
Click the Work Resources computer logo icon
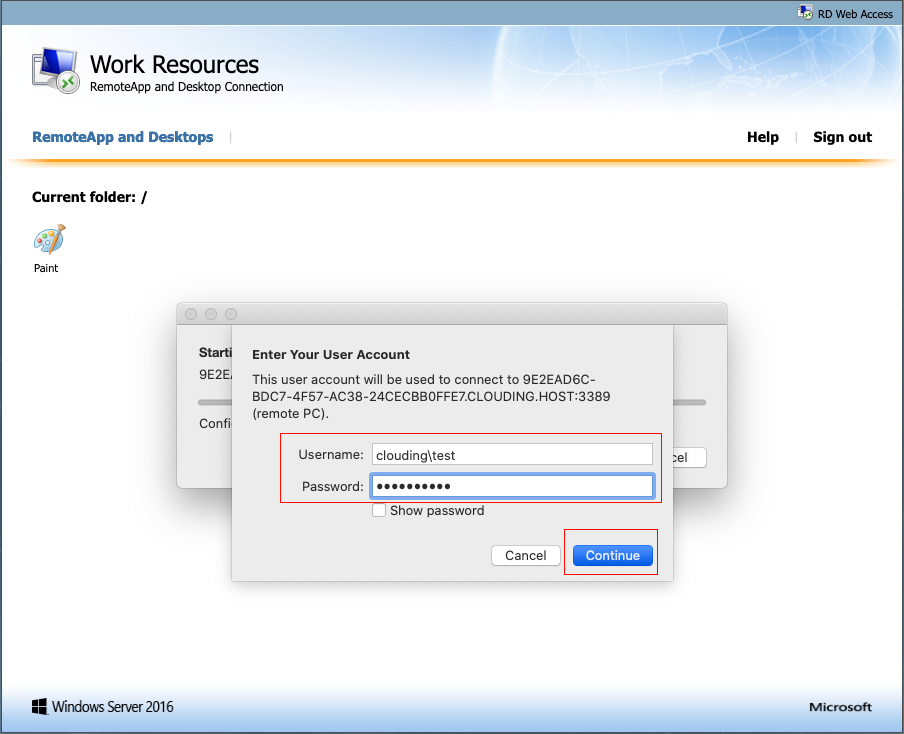56,70
